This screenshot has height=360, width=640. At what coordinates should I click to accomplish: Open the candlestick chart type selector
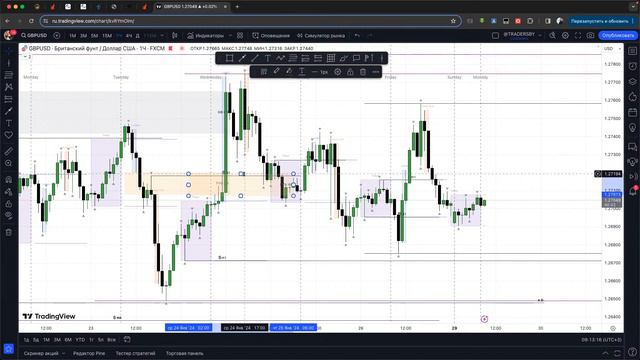click(175, 36)
